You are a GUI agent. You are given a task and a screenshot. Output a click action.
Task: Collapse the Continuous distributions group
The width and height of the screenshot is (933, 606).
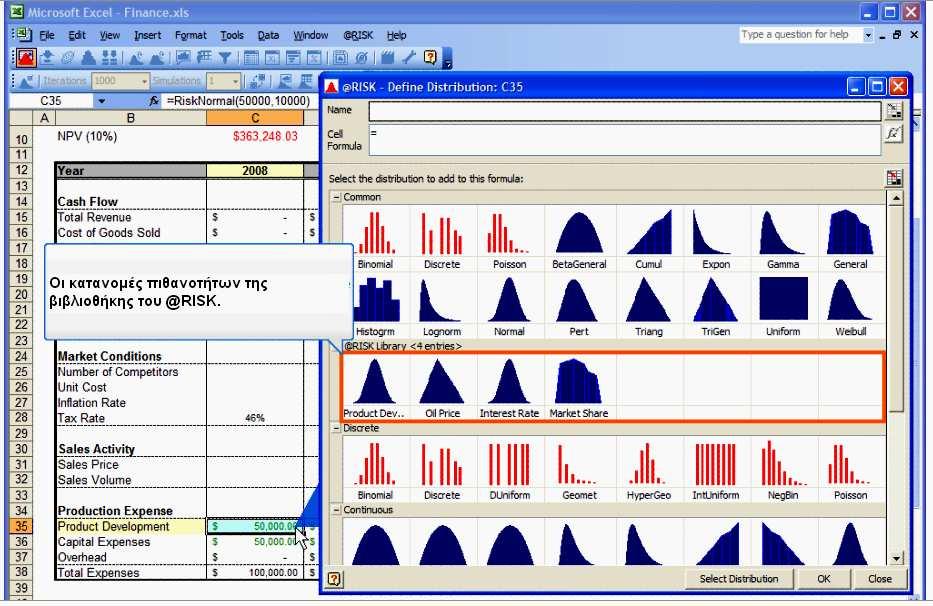click(336, 510)
